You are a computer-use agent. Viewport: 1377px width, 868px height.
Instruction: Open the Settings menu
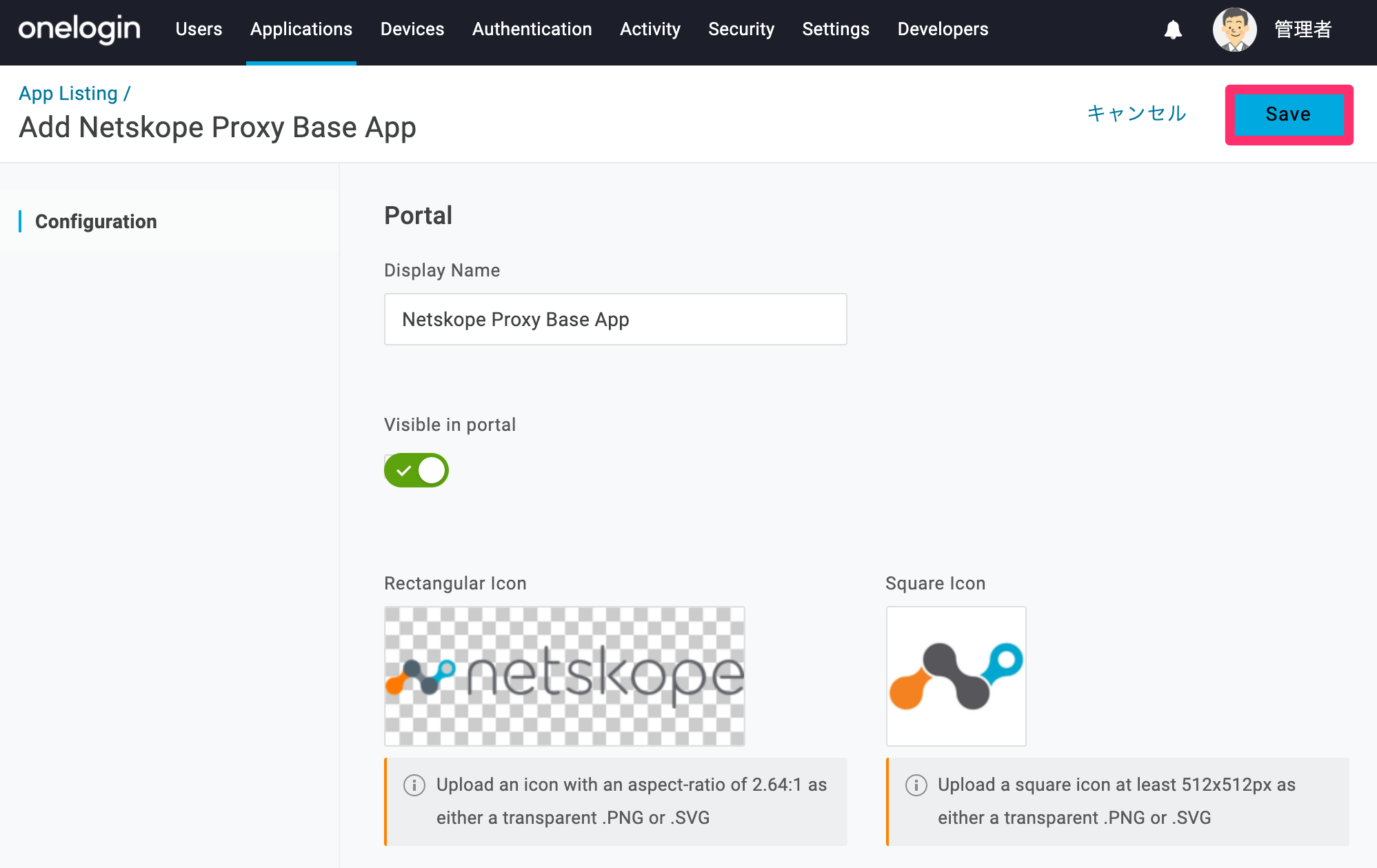point(836,30)
